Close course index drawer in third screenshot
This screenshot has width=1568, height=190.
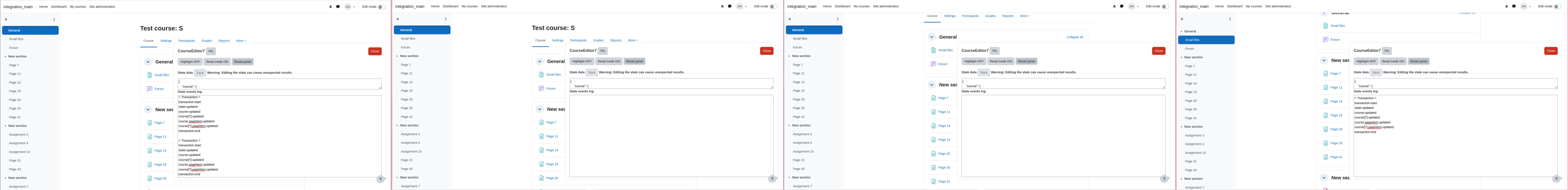(790, 19)
